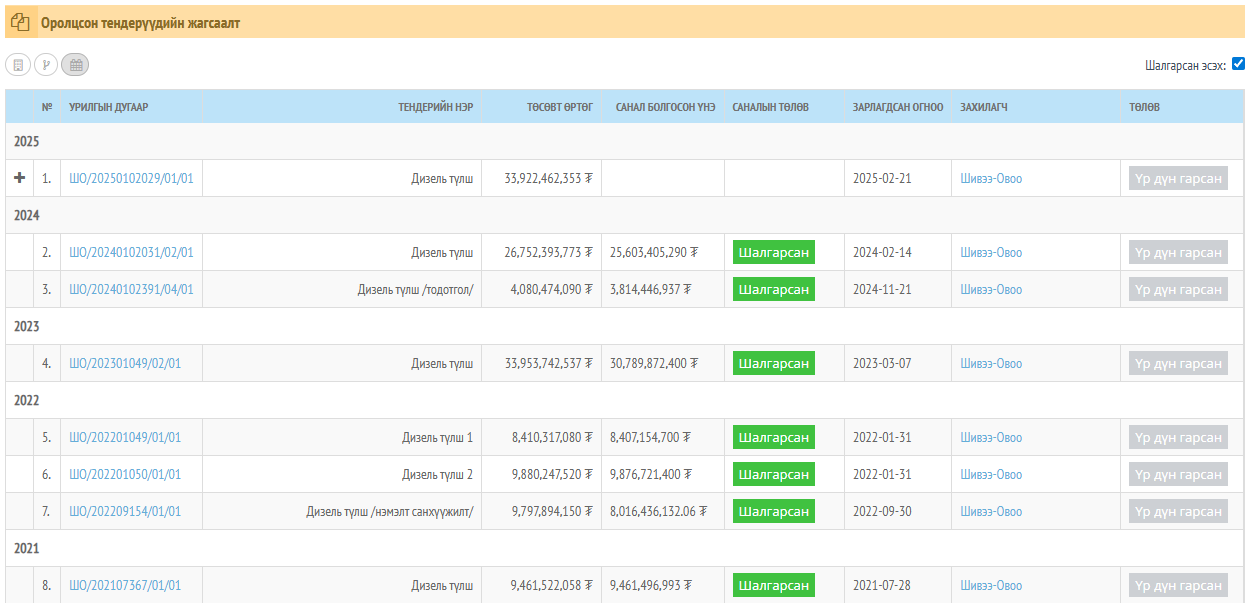Expand row 1 with the plus icon
This screenshot has width=1250, height=603.
tap(19, 178)
